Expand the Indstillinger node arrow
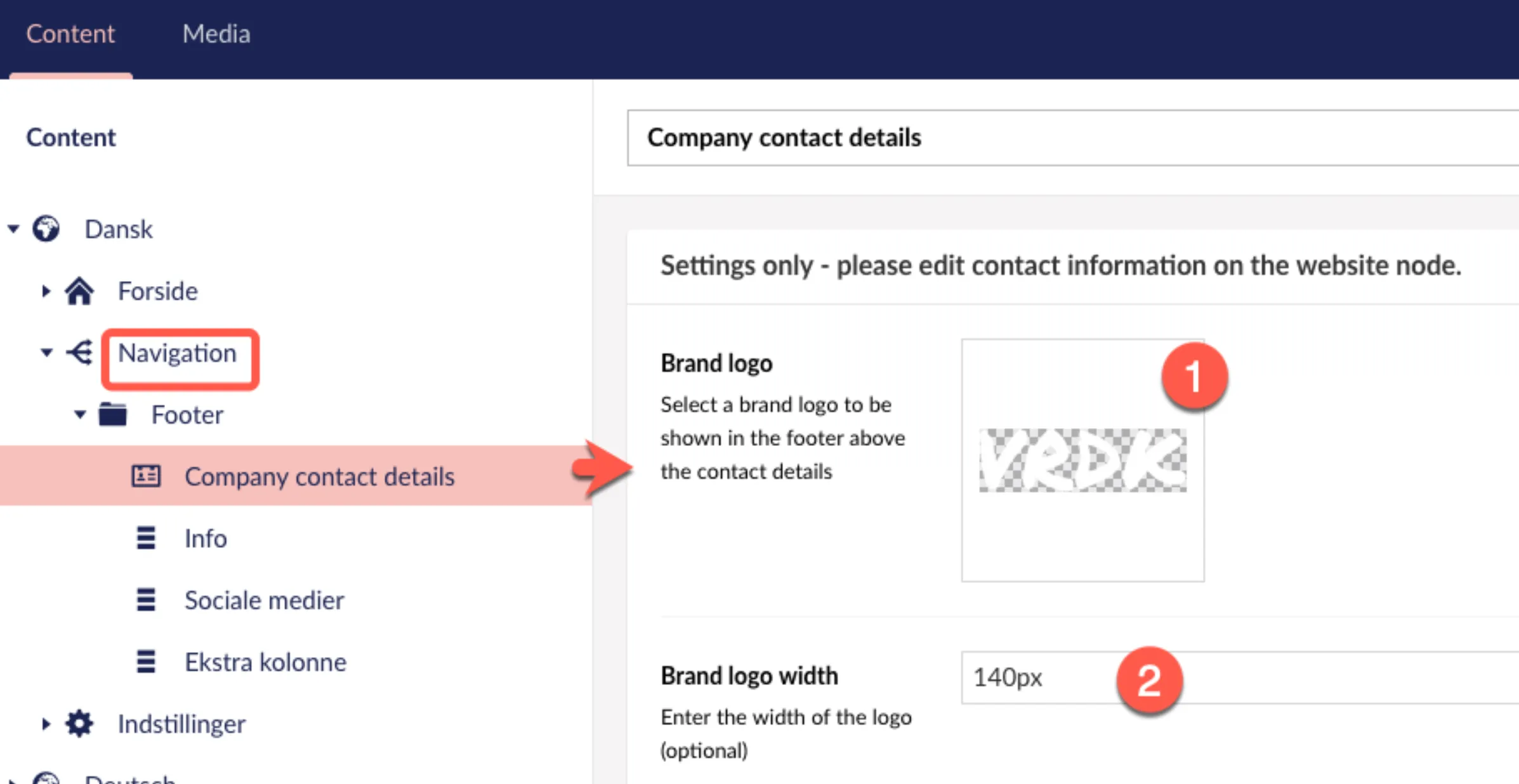 (x=46, y=724)
